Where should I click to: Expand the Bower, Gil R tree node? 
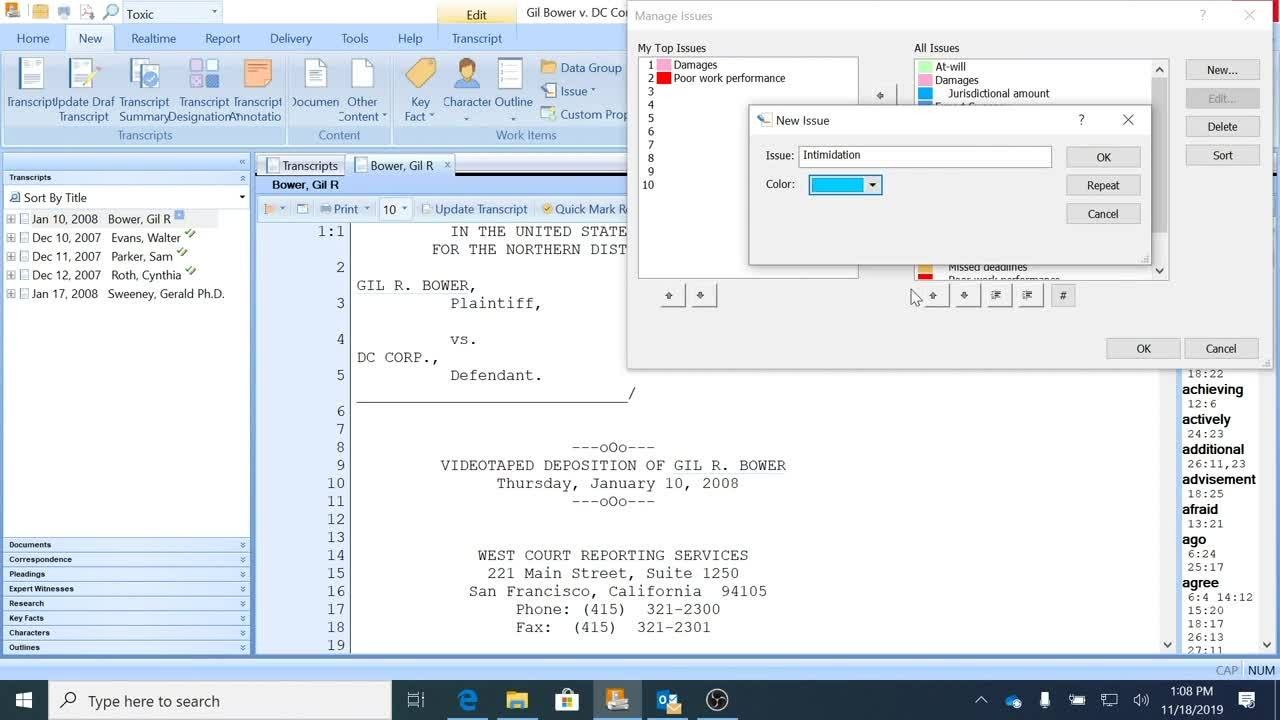click(x=11, y=219)
